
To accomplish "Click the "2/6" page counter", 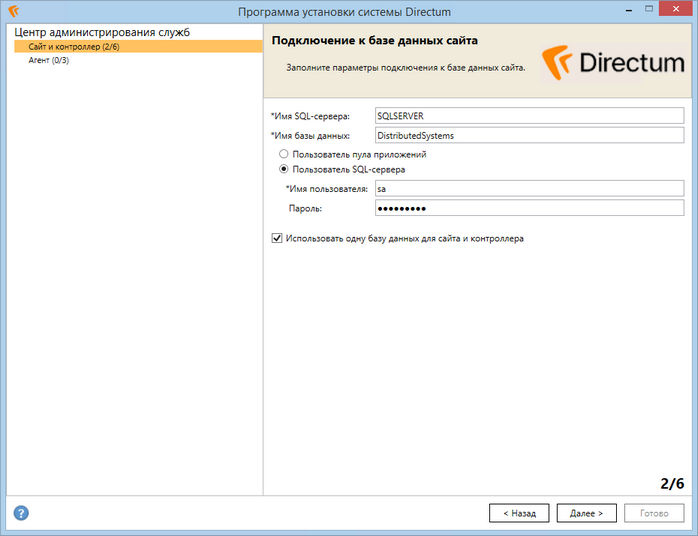I will click(672, 483).
